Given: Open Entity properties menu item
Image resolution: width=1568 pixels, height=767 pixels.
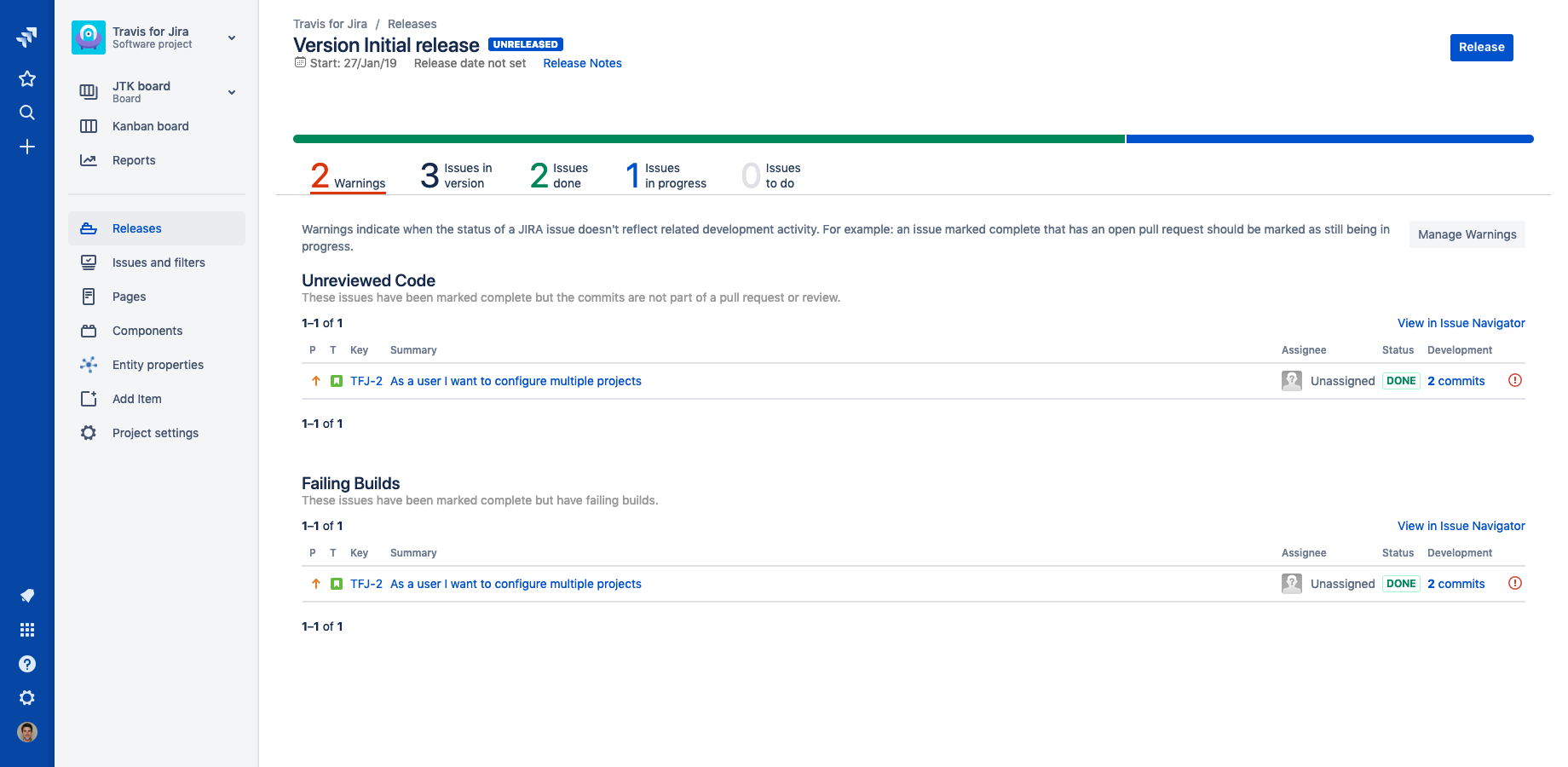Looking at the screenshot, I should point(157,365).
